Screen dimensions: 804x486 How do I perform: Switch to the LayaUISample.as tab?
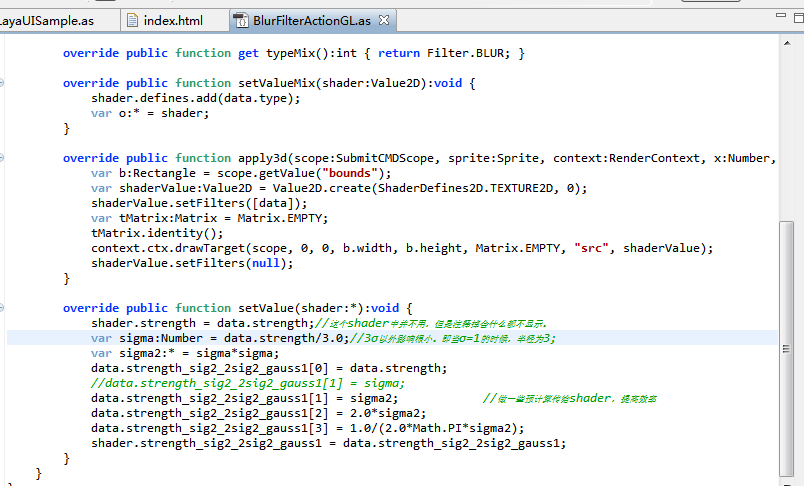point(48,20)
